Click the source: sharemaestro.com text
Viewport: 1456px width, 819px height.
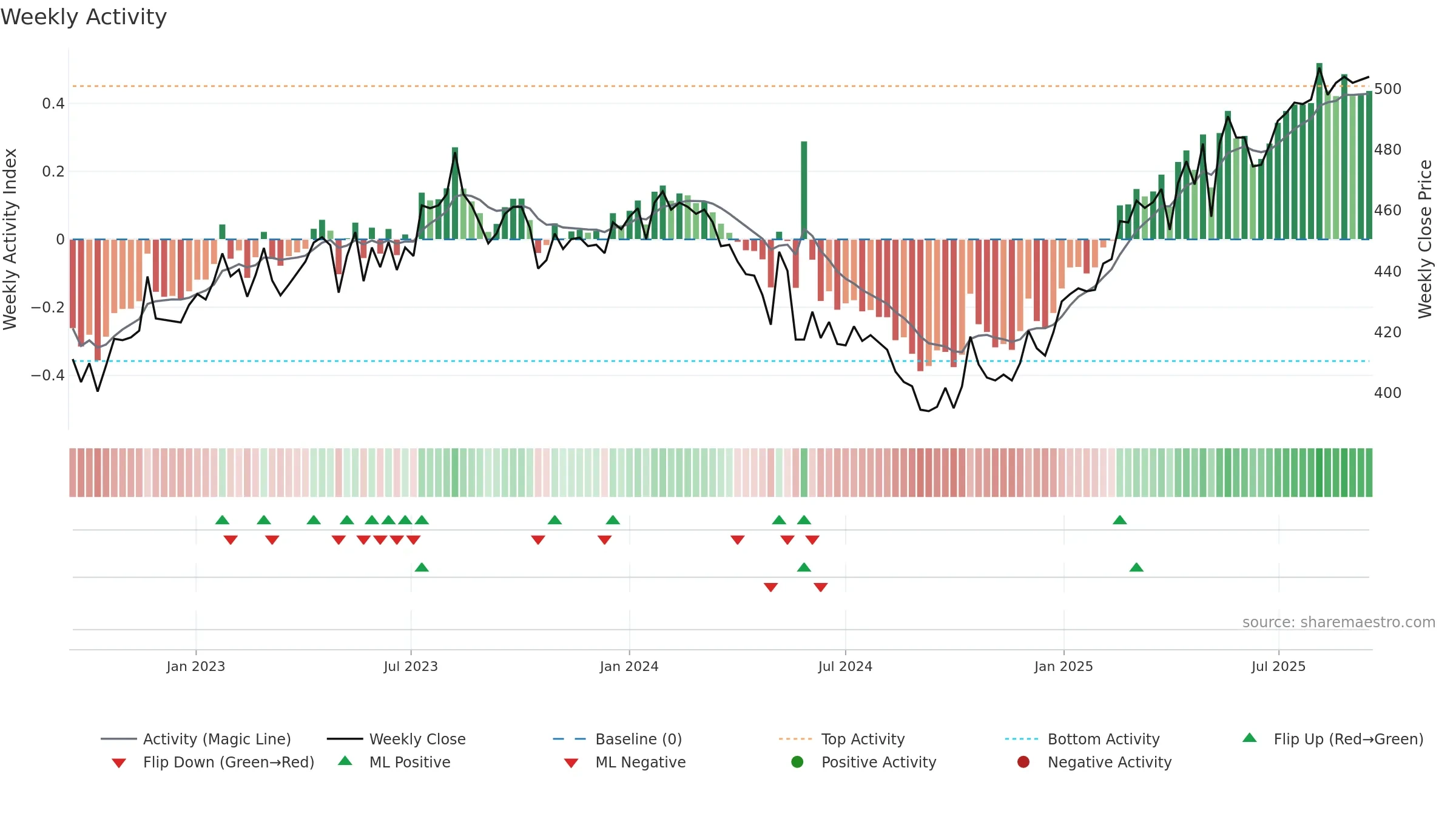click(x=1339, y=622)
